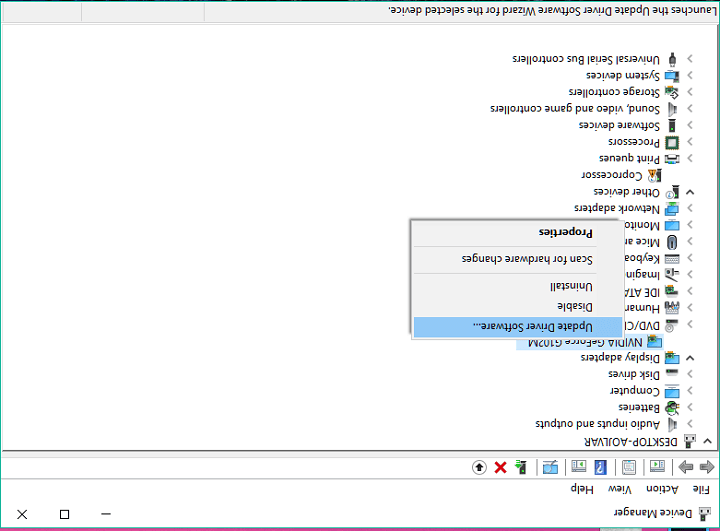Click the Device Manager title bar icon
This screenshot has width=720, height=531.
[704, 514]
